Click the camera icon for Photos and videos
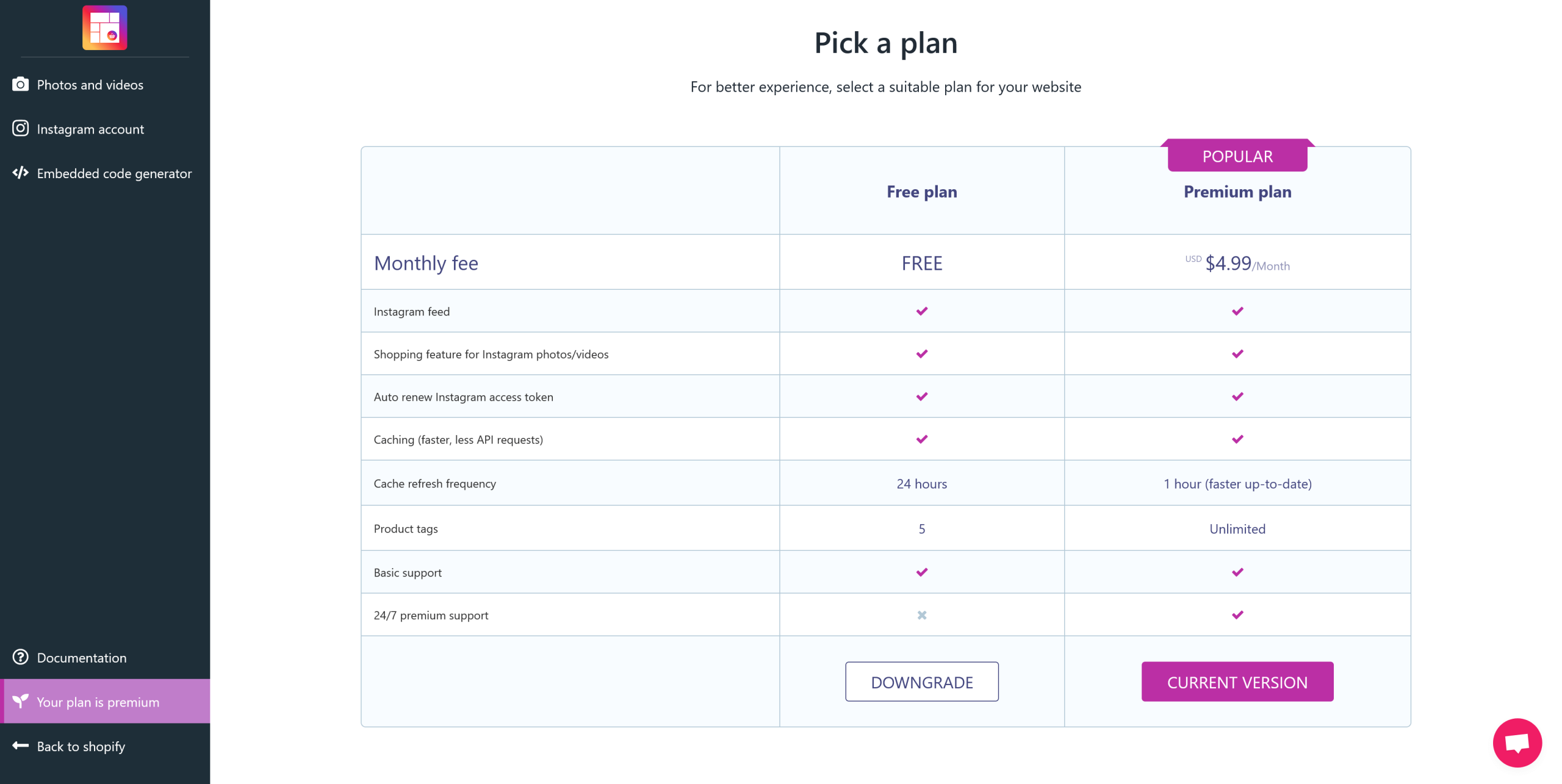This screenshot has width=1562, height=784. 20,84
